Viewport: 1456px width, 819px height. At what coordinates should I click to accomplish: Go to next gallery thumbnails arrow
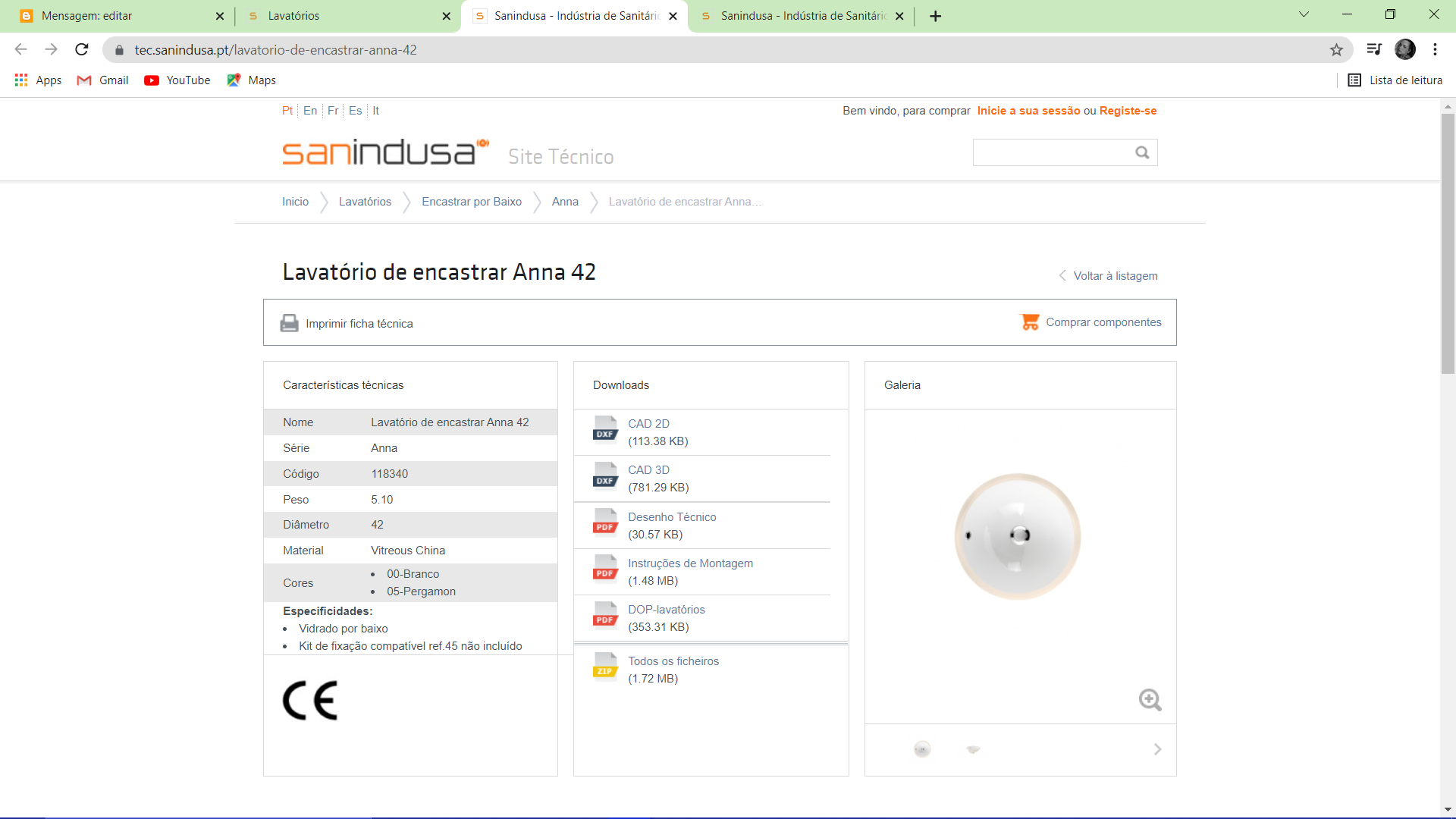pyautogui.click(x=1157, y=749)
